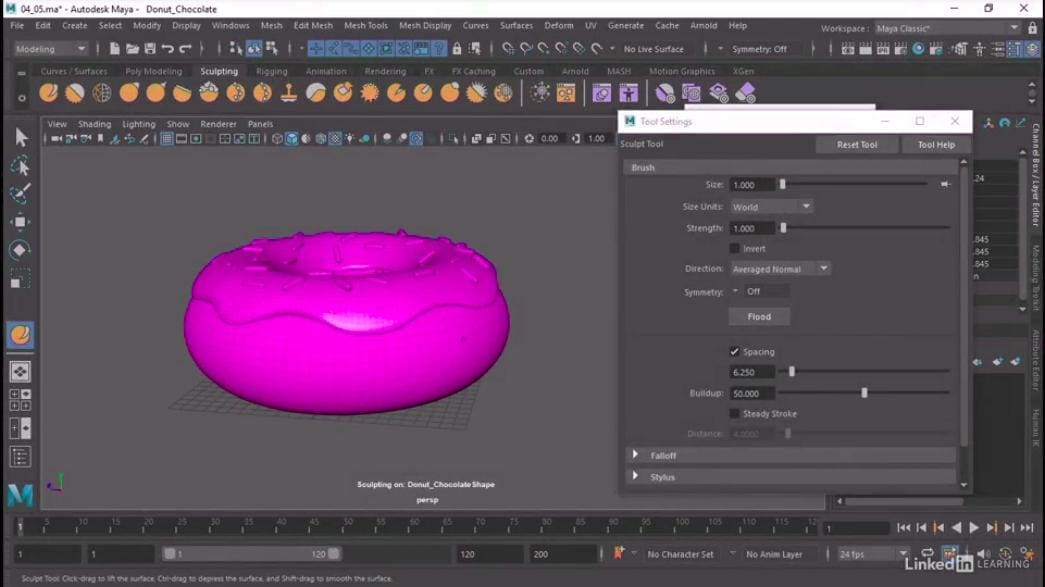Jump to start of playback range
Image resolution: width=1045 pixels, height=587 pixels.
(x=904, y=528)
